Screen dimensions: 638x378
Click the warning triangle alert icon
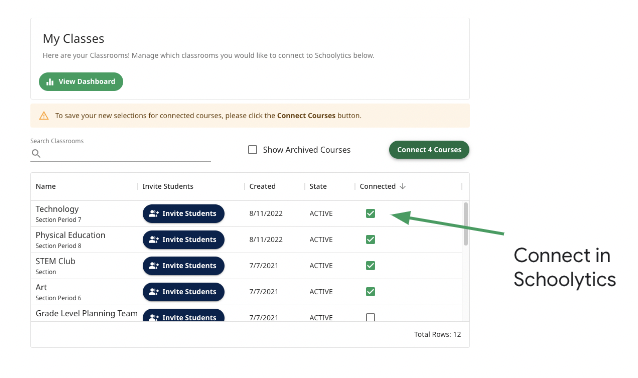pos(44,116)
